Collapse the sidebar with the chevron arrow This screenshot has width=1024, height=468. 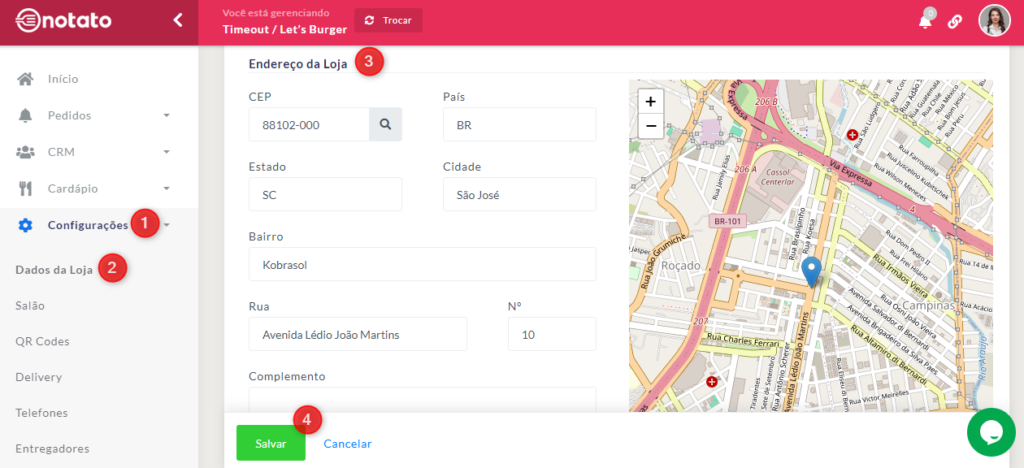pyautogui.click(x=178, y=20)
